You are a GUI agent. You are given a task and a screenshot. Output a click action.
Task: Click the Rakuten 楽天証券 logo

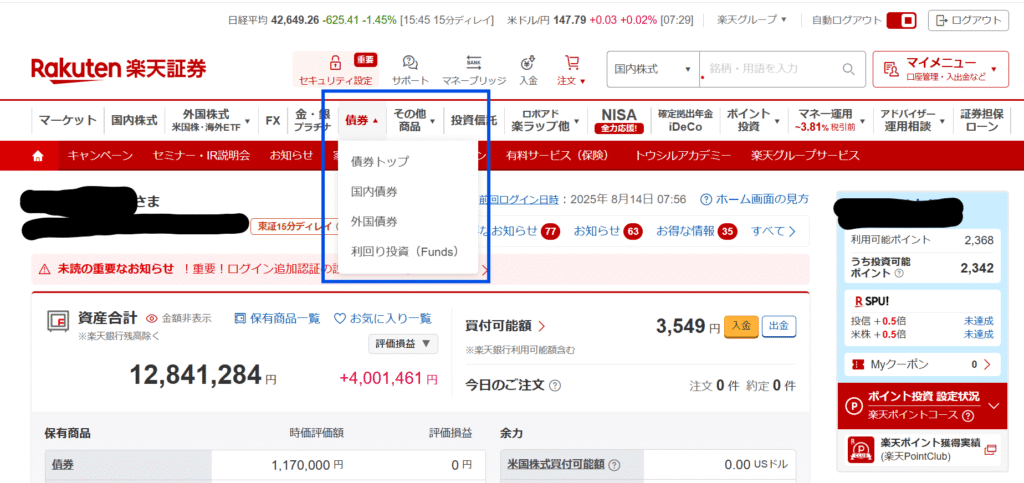click(x=118, y=68)
